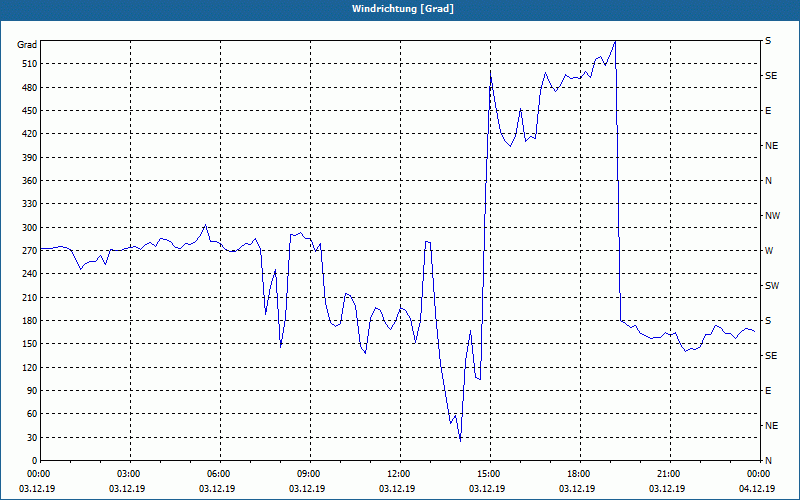This screenshot has height=500, width=800.
Task: Click the 03.12.19 date under 06:00
Action: pyautogui.click(x=217, y=489)
